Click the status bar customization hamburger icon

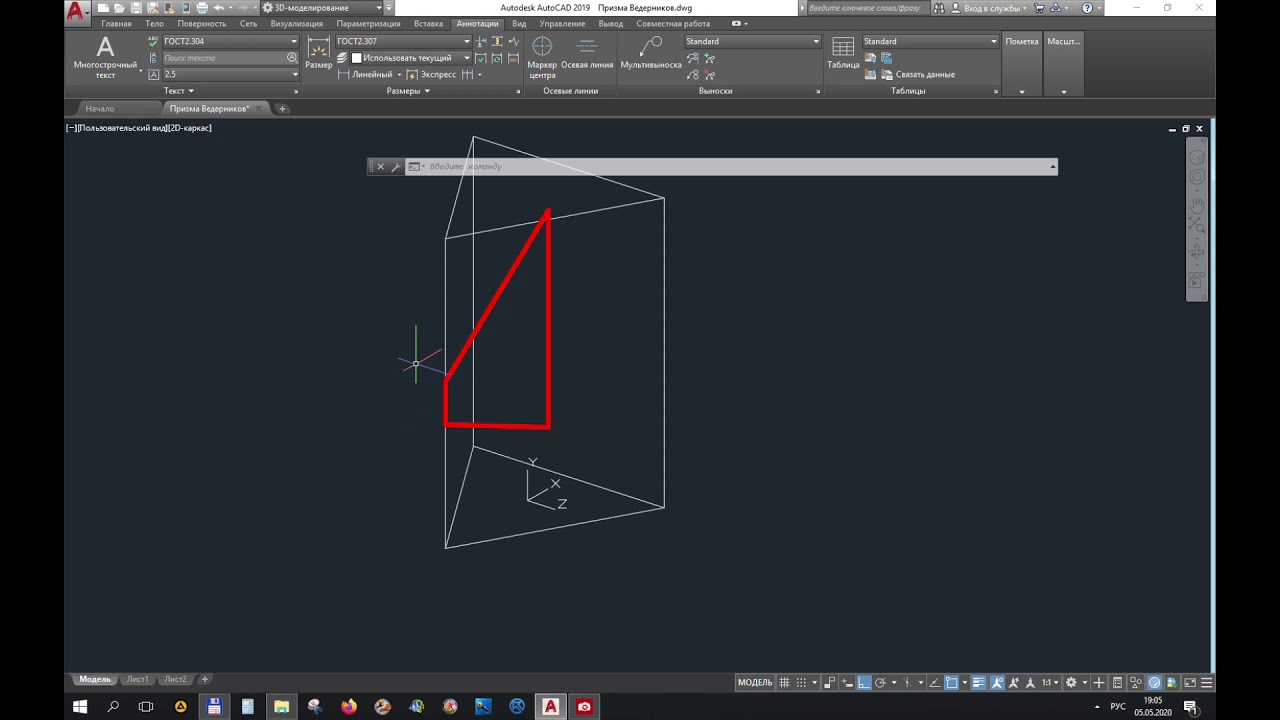pos(1207,683)
